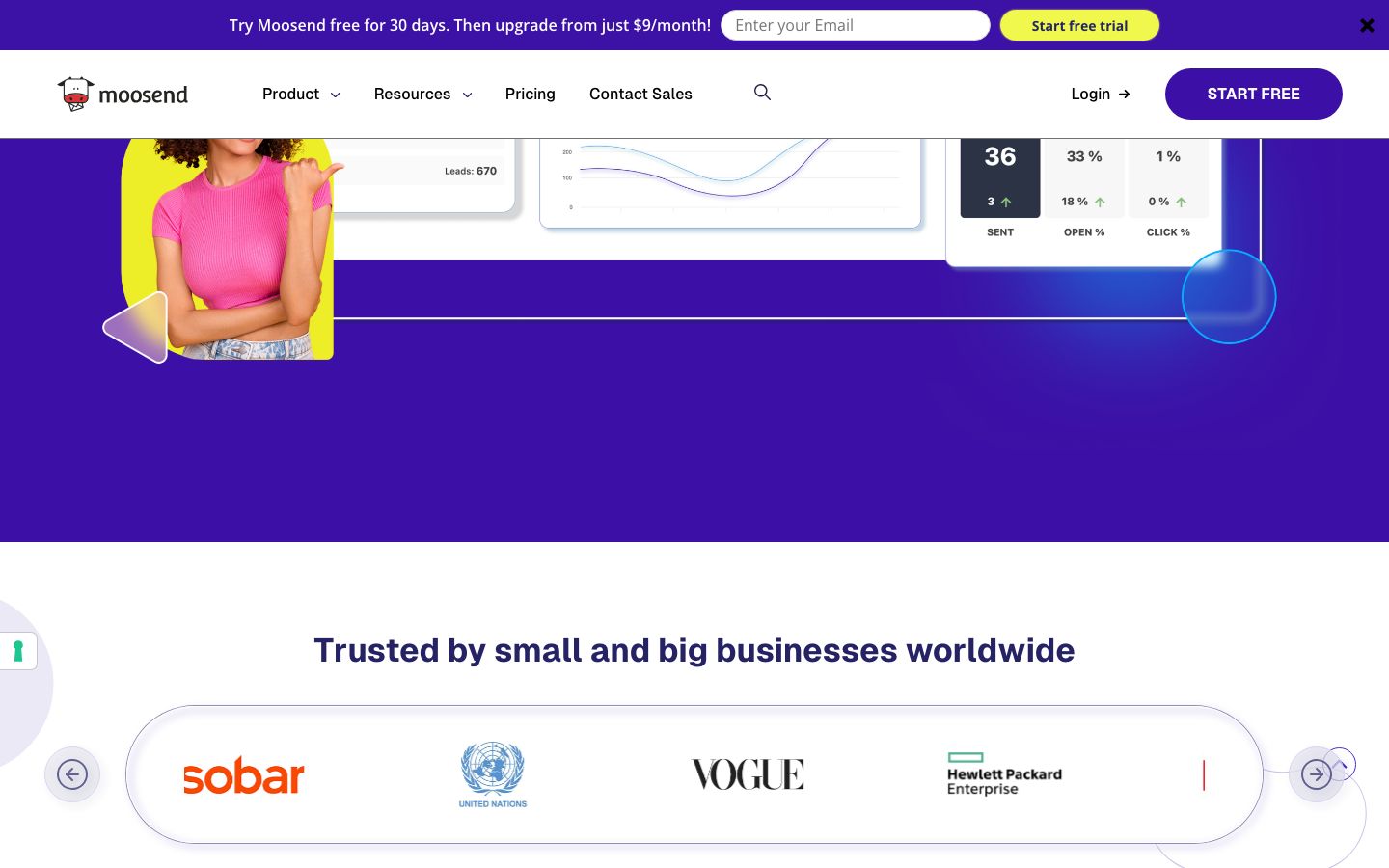Click the Leads: 670 label
This screenshot has width=1389, height=868.
(x=471, y=171)
